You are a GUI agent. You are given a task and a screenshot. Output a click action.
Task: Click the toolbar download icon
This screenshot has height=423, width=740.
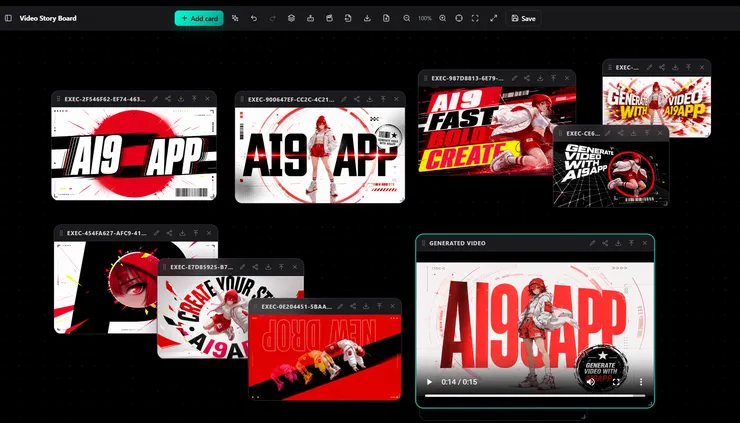tap(367, 18)
